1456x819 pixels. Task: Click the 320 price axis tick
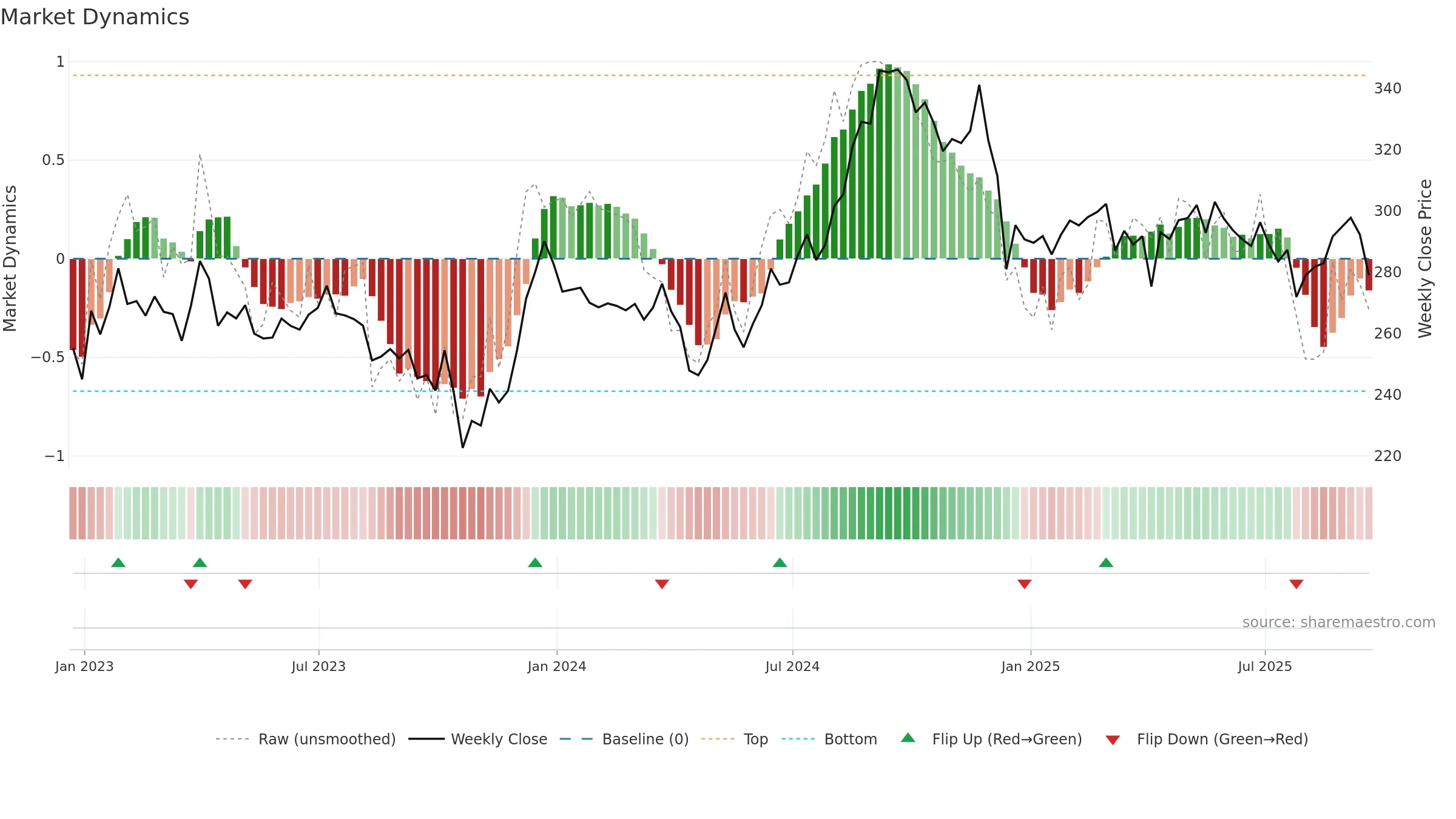1388,150
